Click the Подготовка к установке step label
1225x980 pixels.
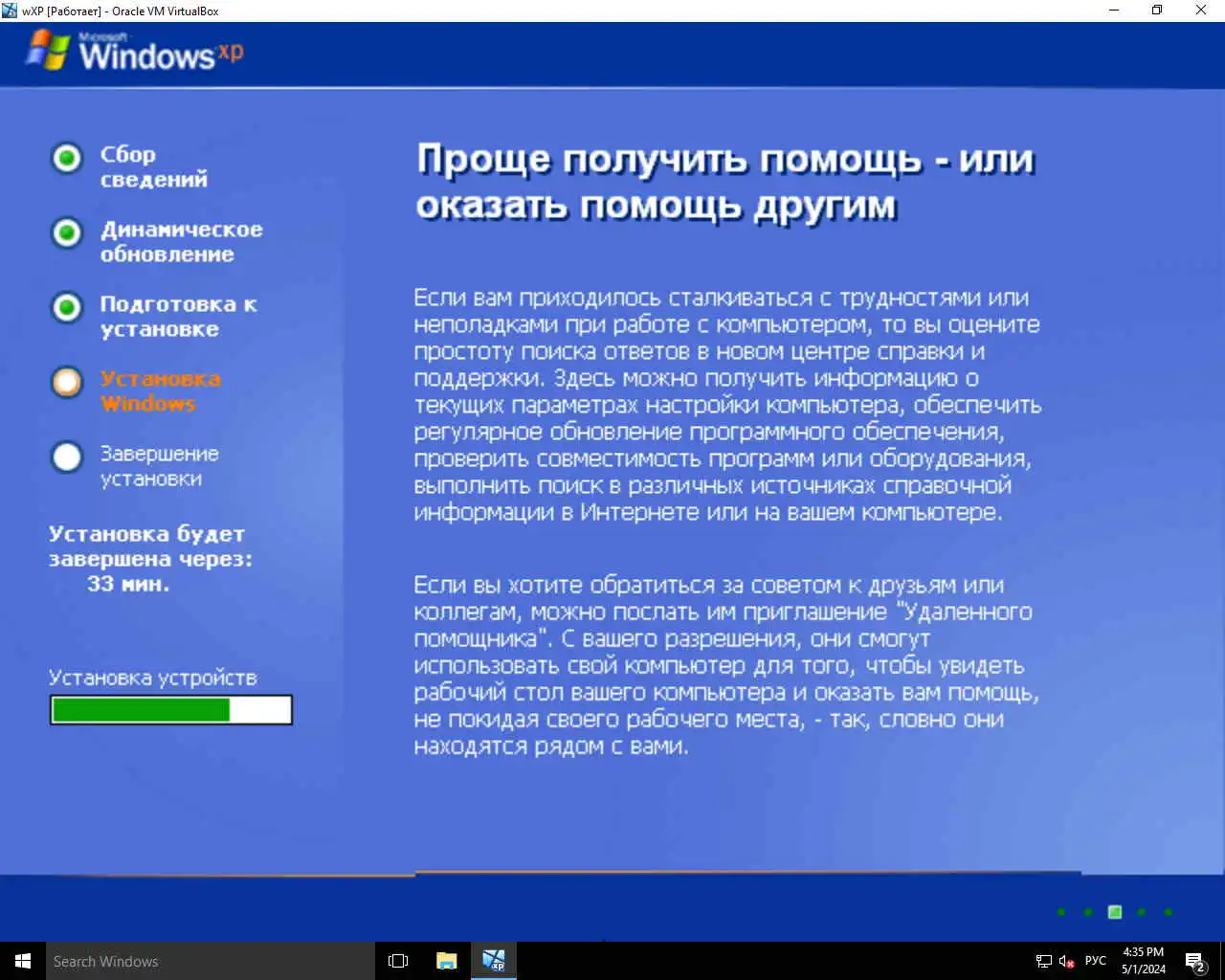pos(178,316)
